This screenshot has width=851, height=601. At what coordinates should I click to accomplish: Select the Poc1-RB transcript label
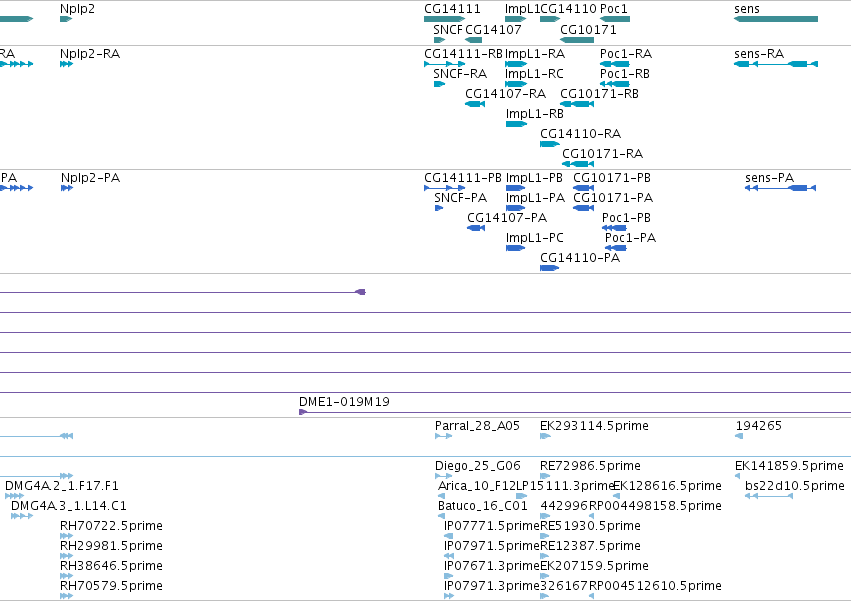625,74
